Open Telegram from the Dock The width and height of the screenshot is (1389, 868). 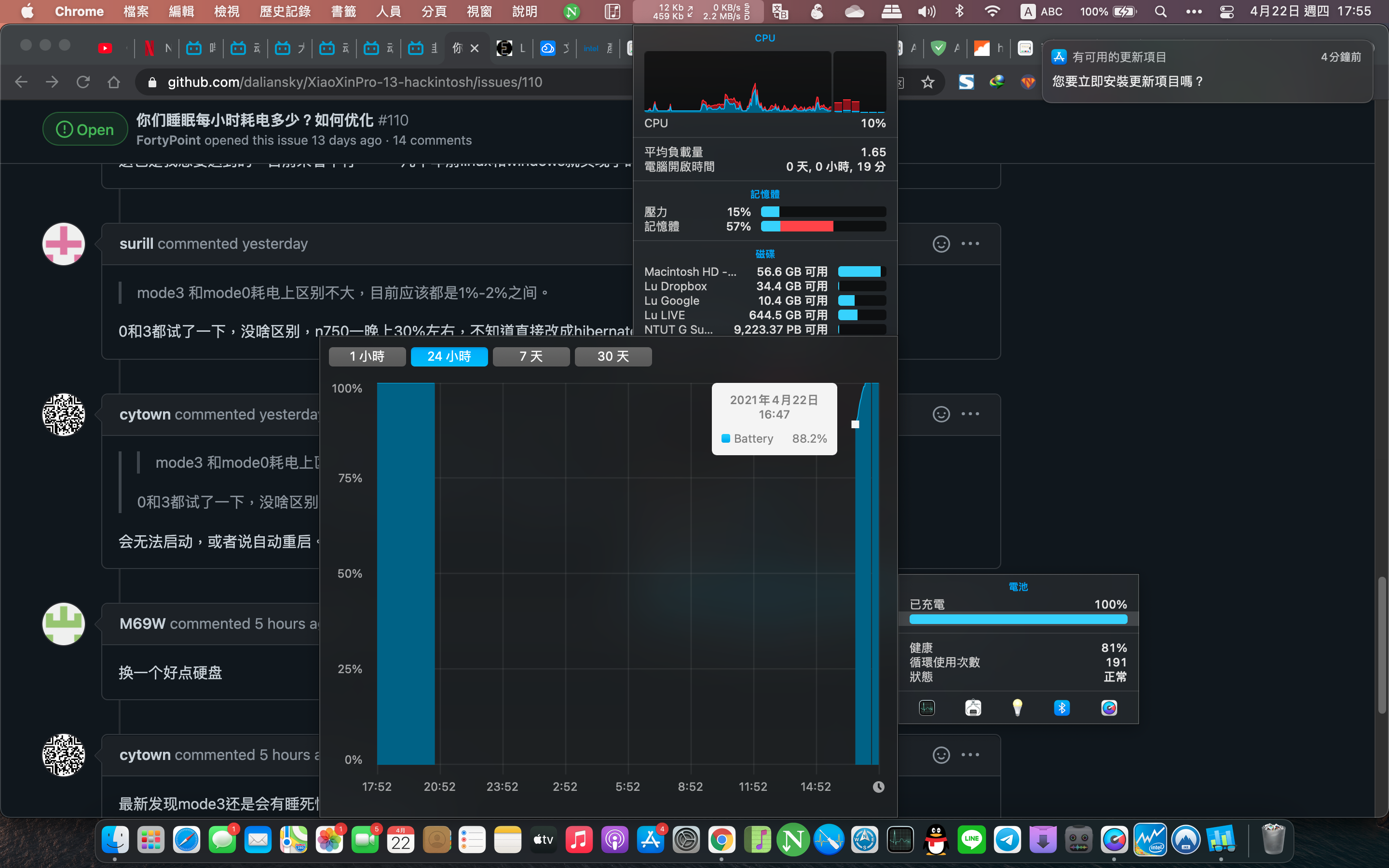click(1009, 839)
